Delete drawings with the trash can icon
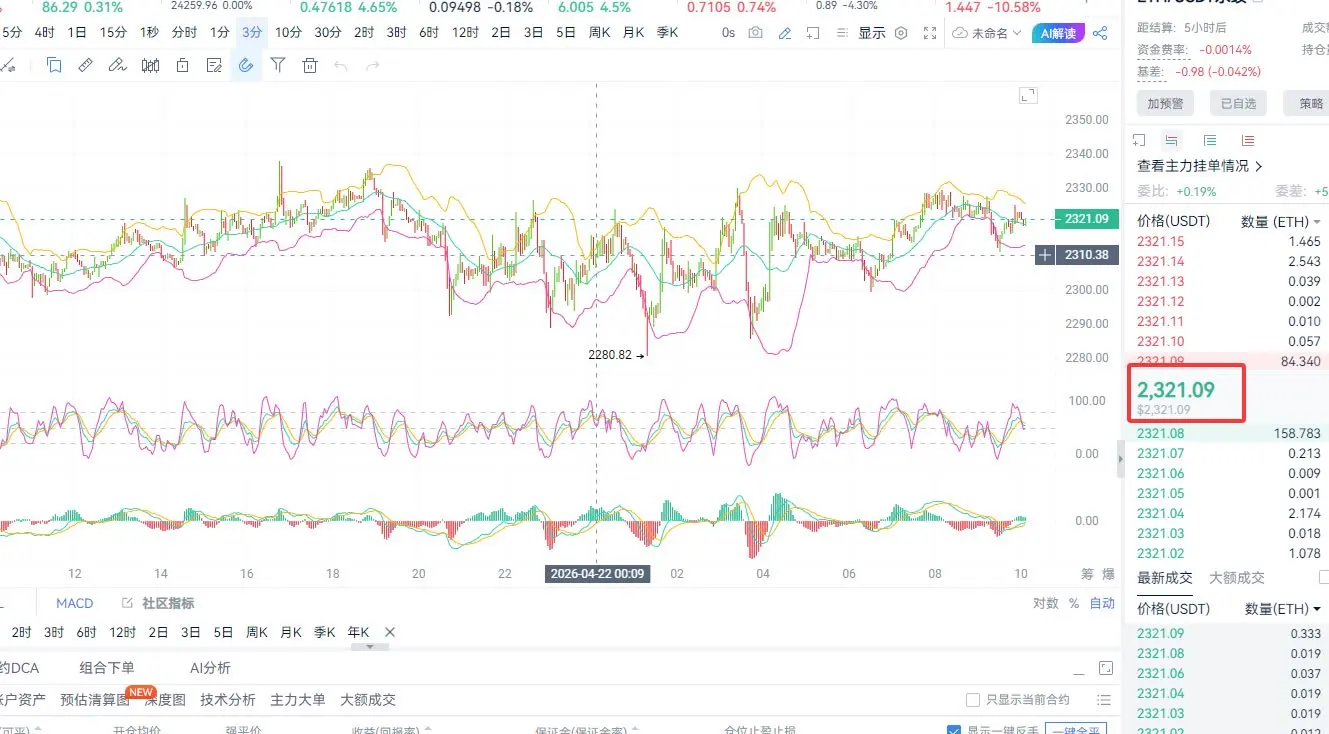1329x734 pixels. (x=310, y=66)
